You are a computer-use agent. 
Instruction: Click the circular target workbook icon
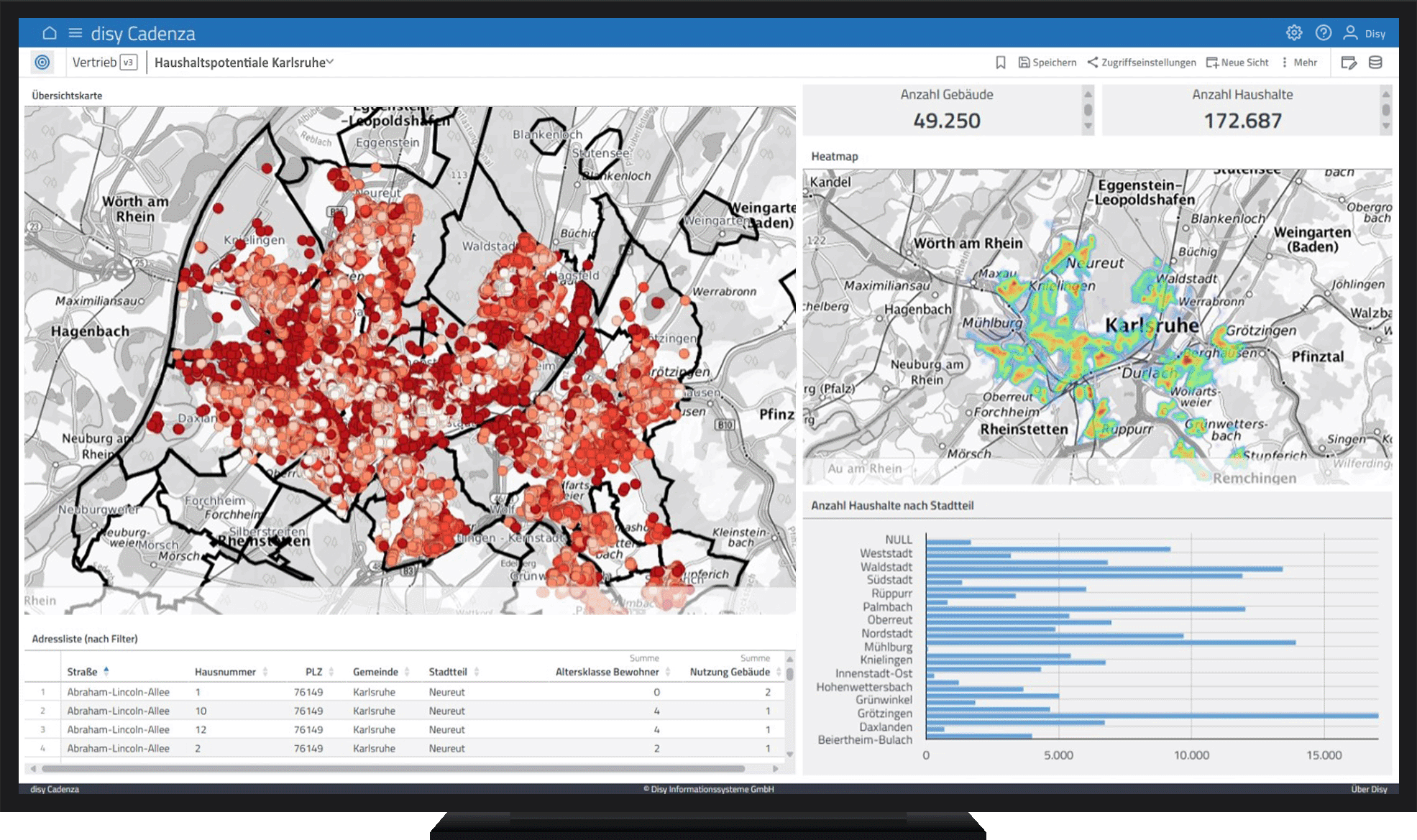click(x=42, y=63)
